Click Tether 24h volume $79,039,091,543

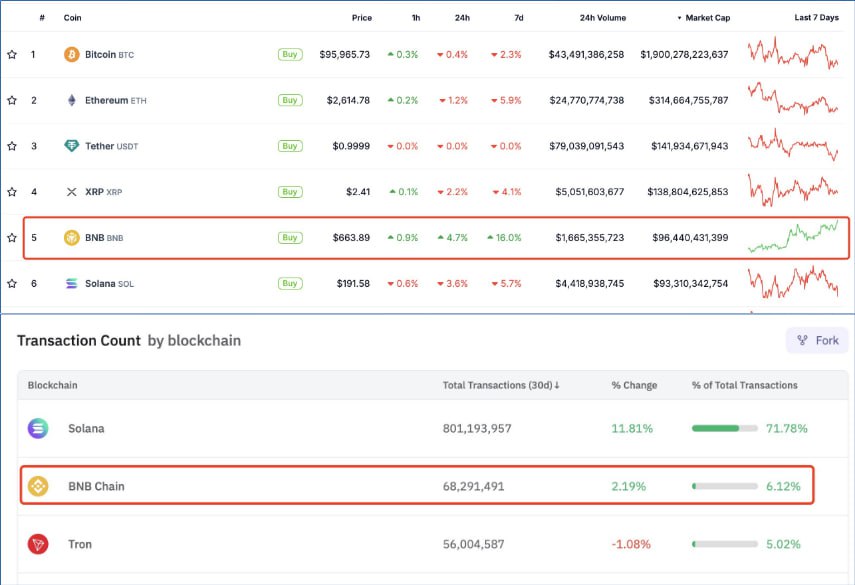click(x=587, y=146)
